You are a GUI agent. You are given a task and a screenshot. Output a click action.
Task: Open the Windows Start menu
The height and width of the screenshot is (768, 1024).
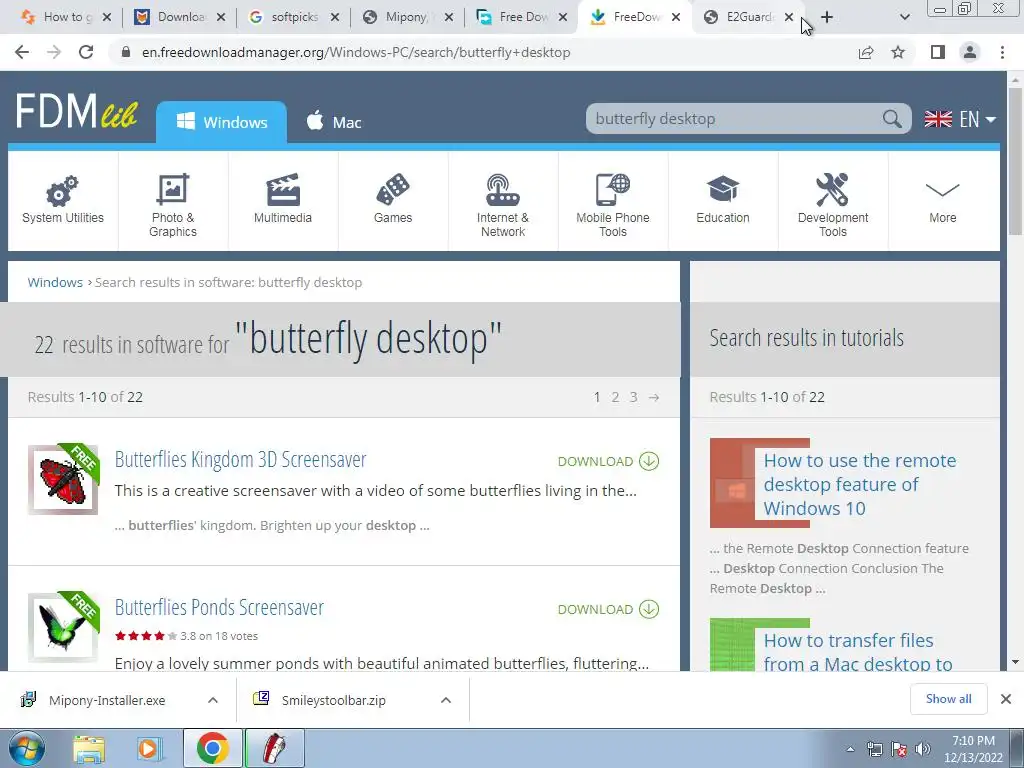pos(26,748)
